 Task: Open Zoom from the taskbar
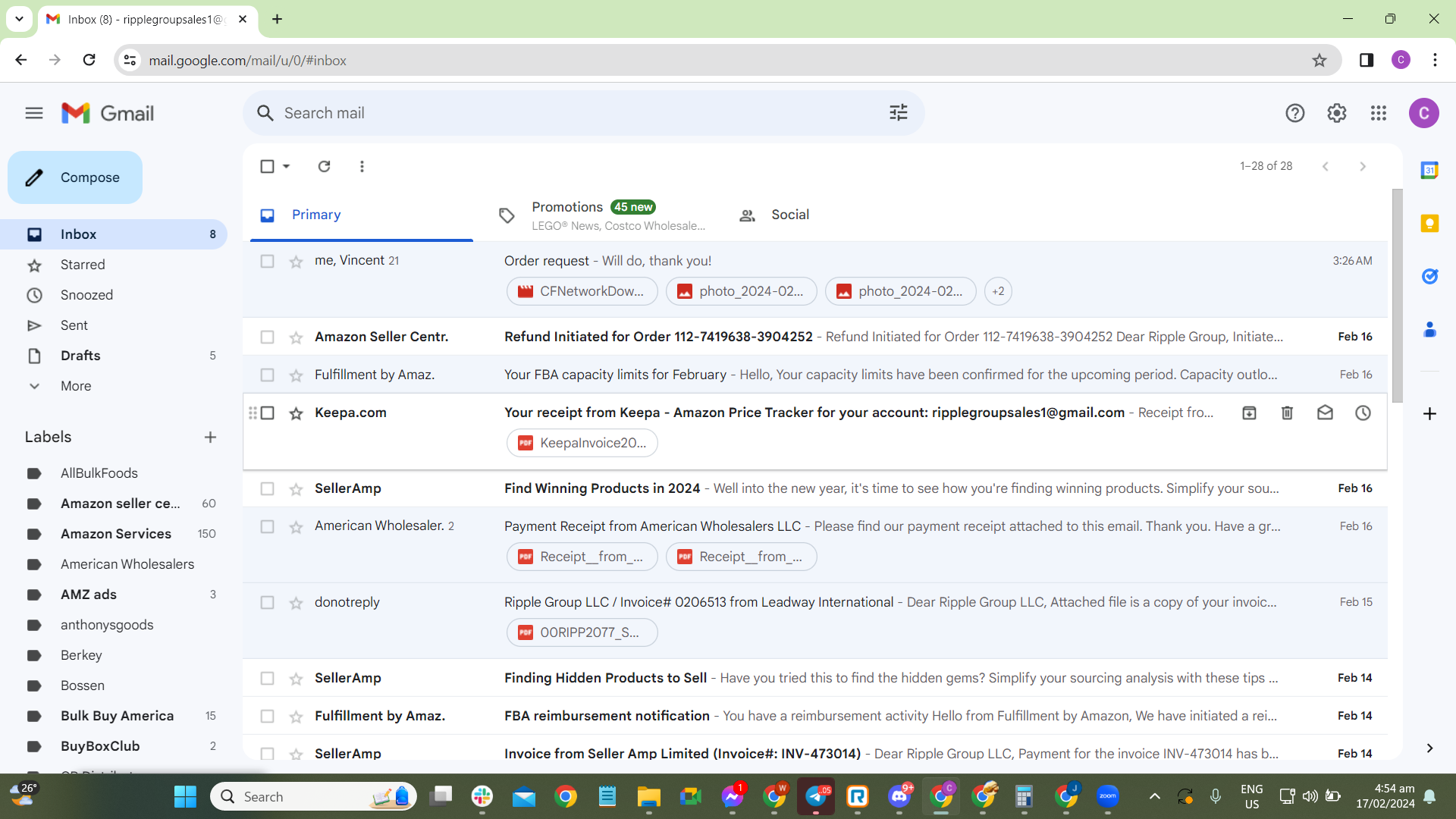tap(1108, 796)
